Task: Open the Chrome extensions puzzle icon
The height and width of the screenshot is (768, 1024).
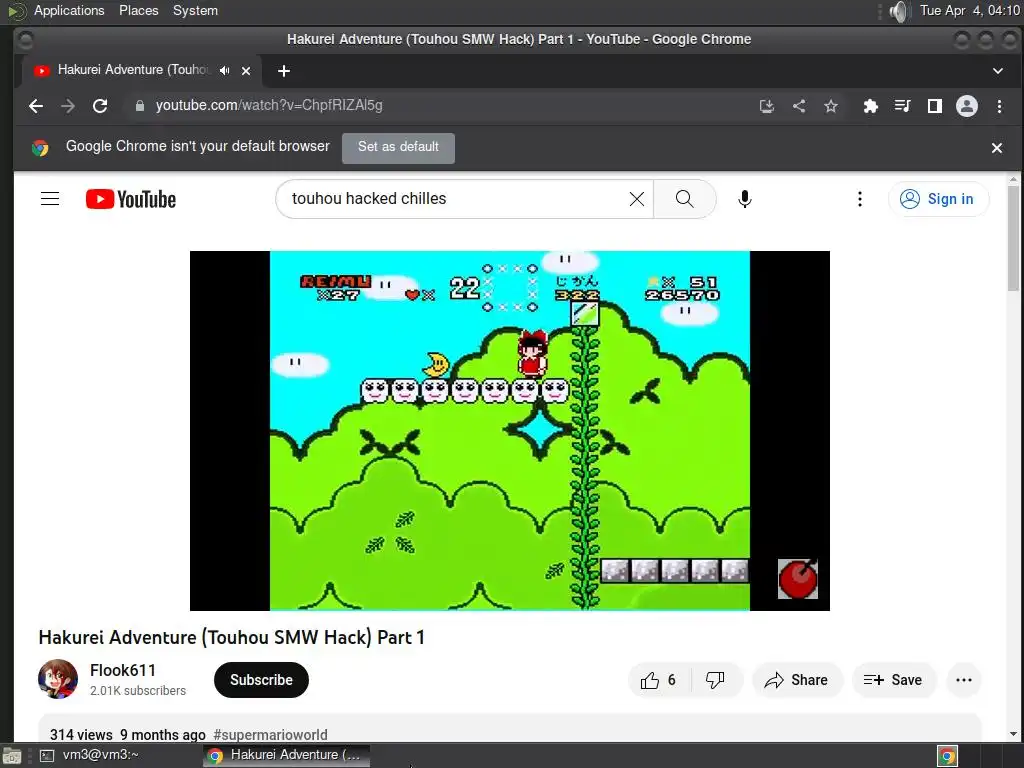Action: pyautogui.click(x=871, y=106)
